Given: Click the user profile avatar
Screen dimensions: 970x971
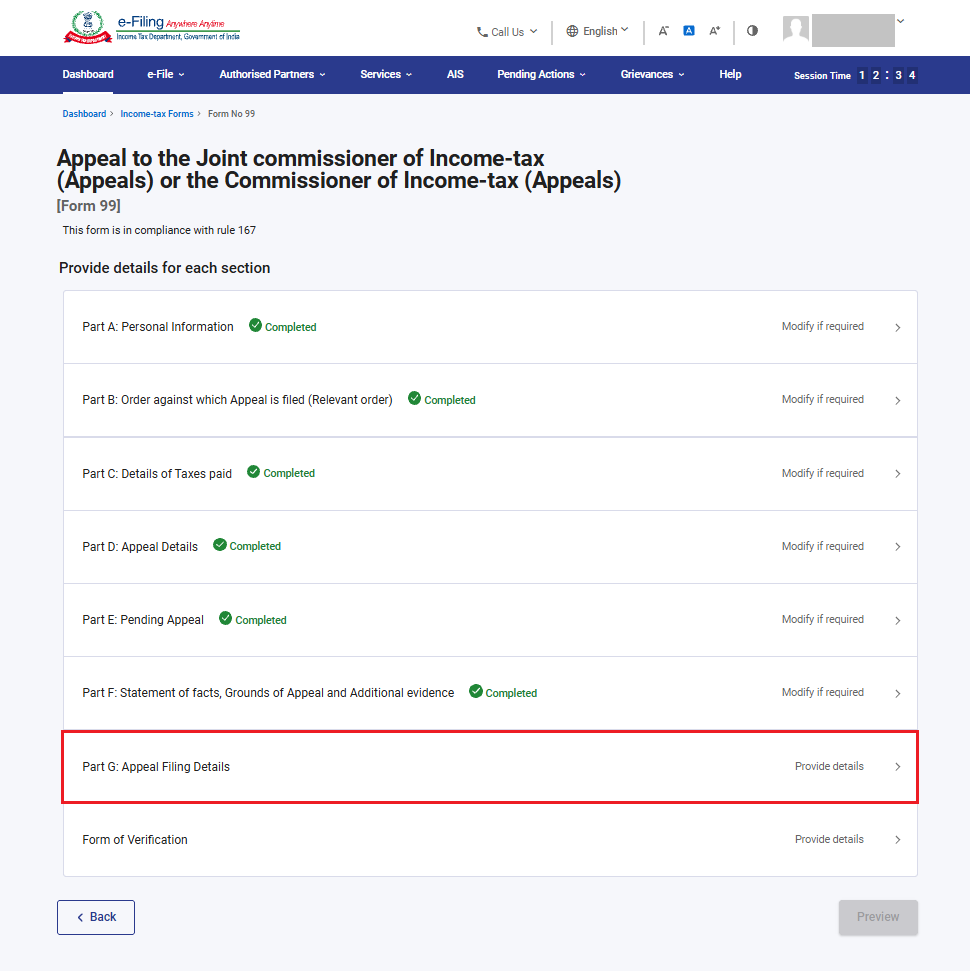Looking at the screenshot, I should pos(796,29).
